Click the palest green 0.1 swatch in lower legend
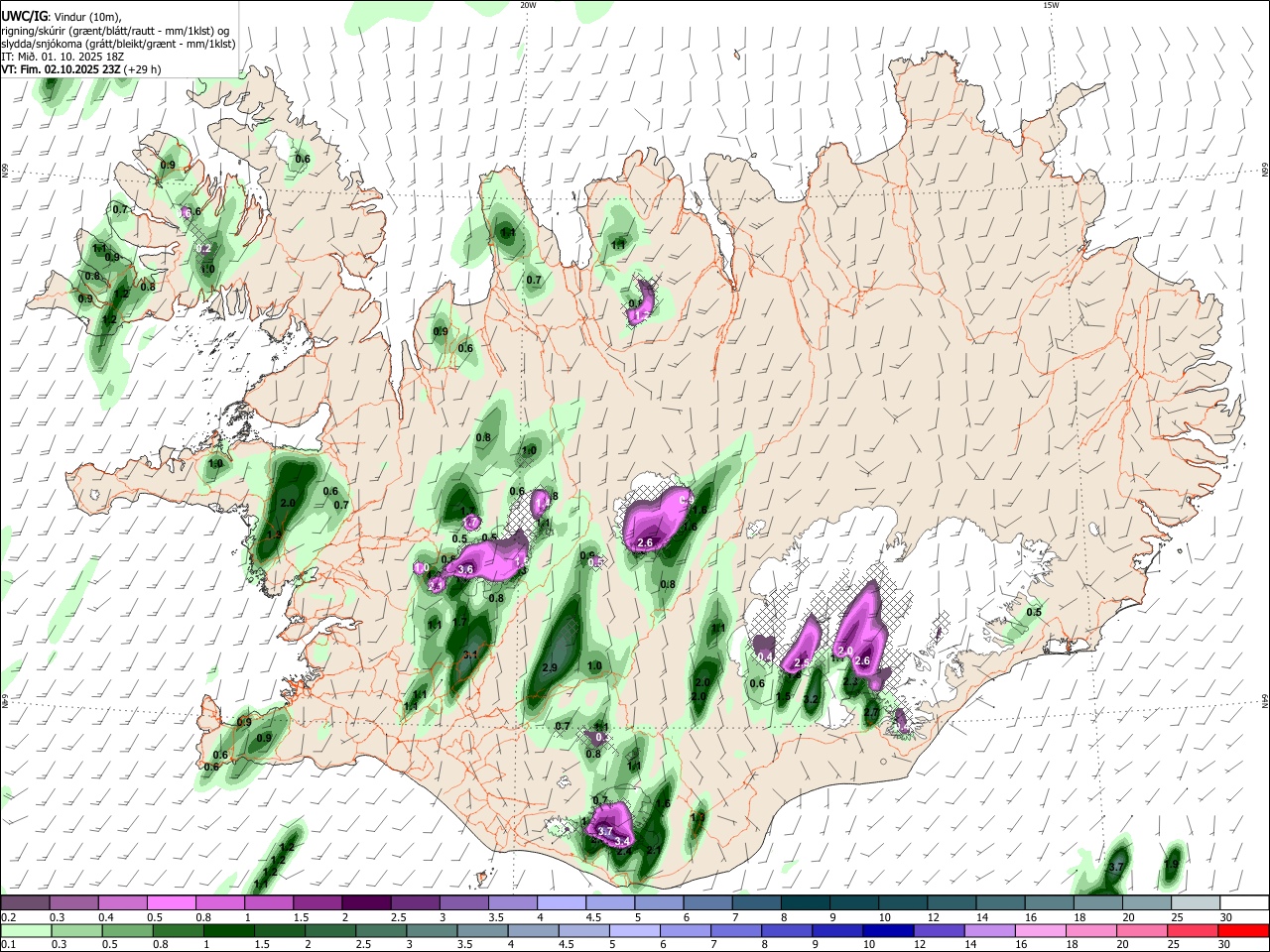Viewport: 1270px width, 952px height. pyautogui.click(x=25, y=930)
